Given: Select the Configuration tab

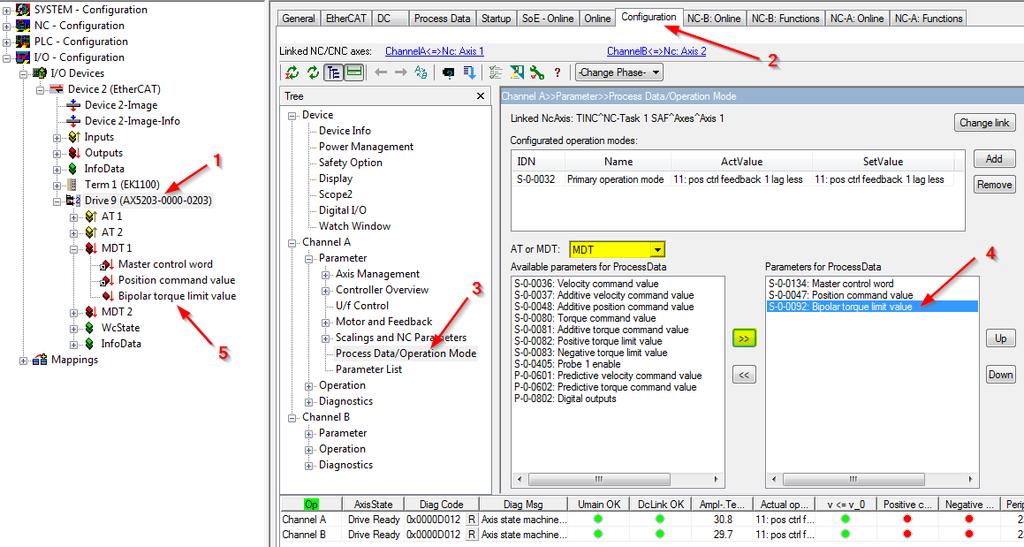Looking at the screenshot, I should [648, 17].
